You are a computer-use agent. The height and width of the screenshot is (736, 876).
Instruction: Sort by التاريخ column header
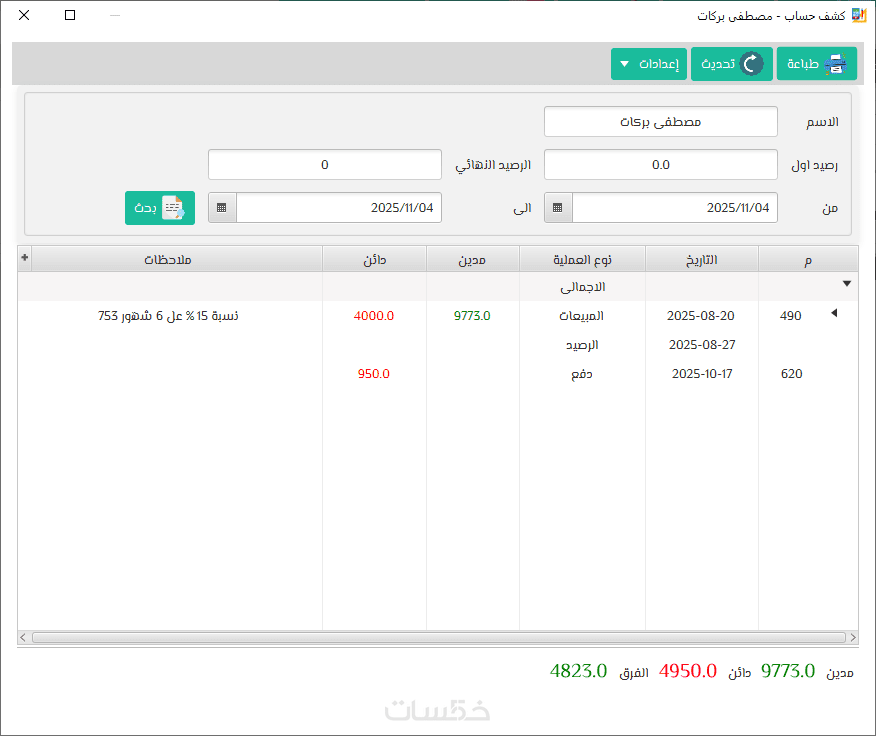coord(702,259)
